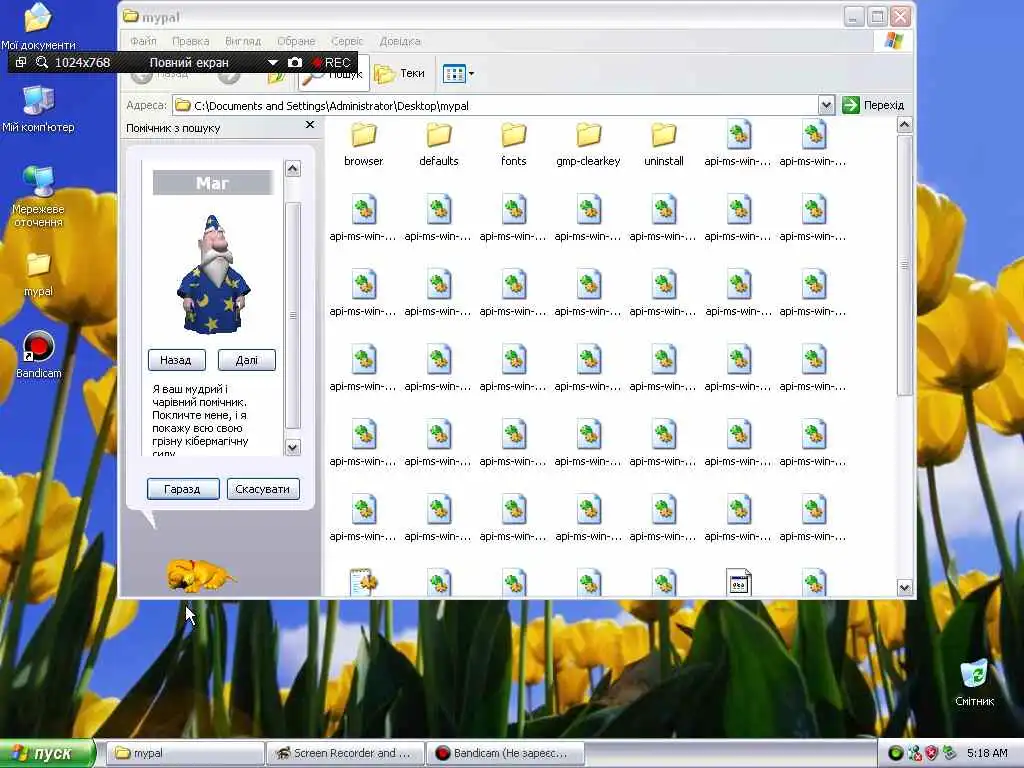Select the mypal folder on desktop
Viewport: 1024px width, 768px height.
38,274
